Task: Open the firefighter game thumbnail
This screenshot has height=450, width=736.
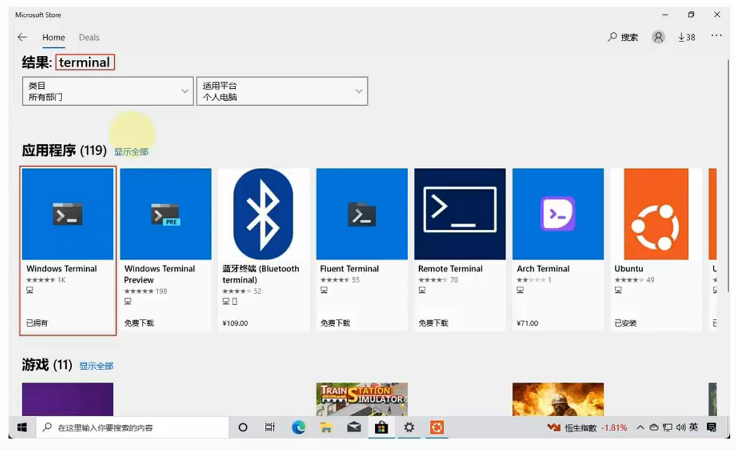Action: [x=558, y=399]
